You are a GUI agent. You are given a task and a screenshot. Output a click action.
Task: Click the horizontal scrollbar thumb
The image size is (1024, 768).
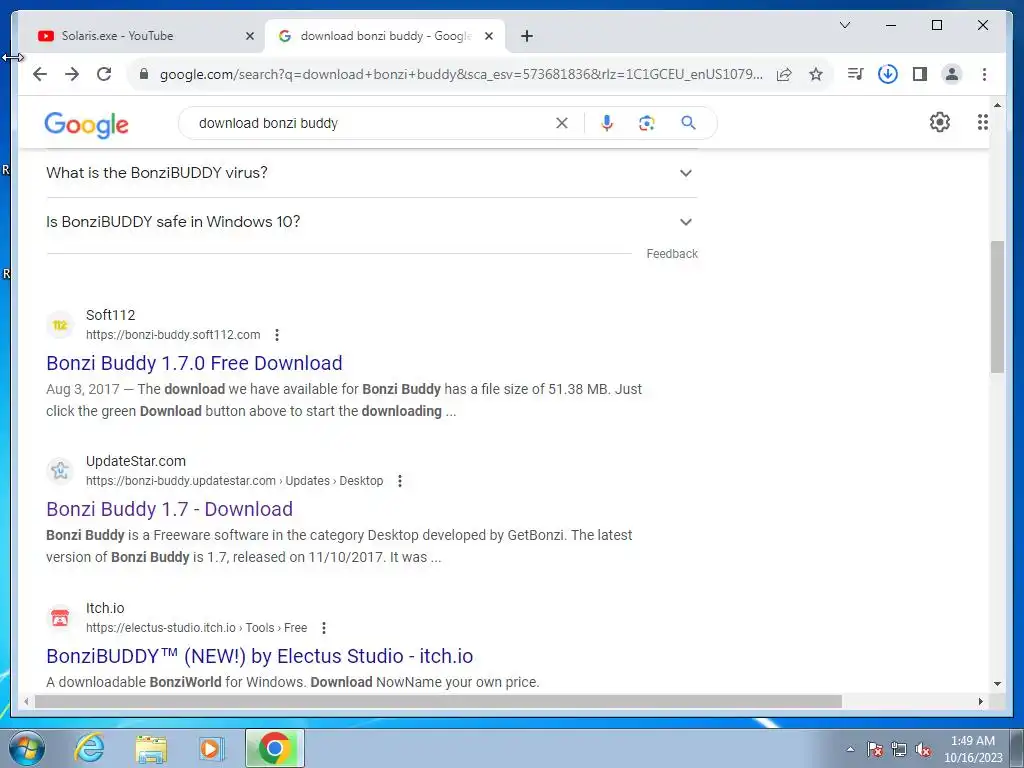click(x=438, y=702)
